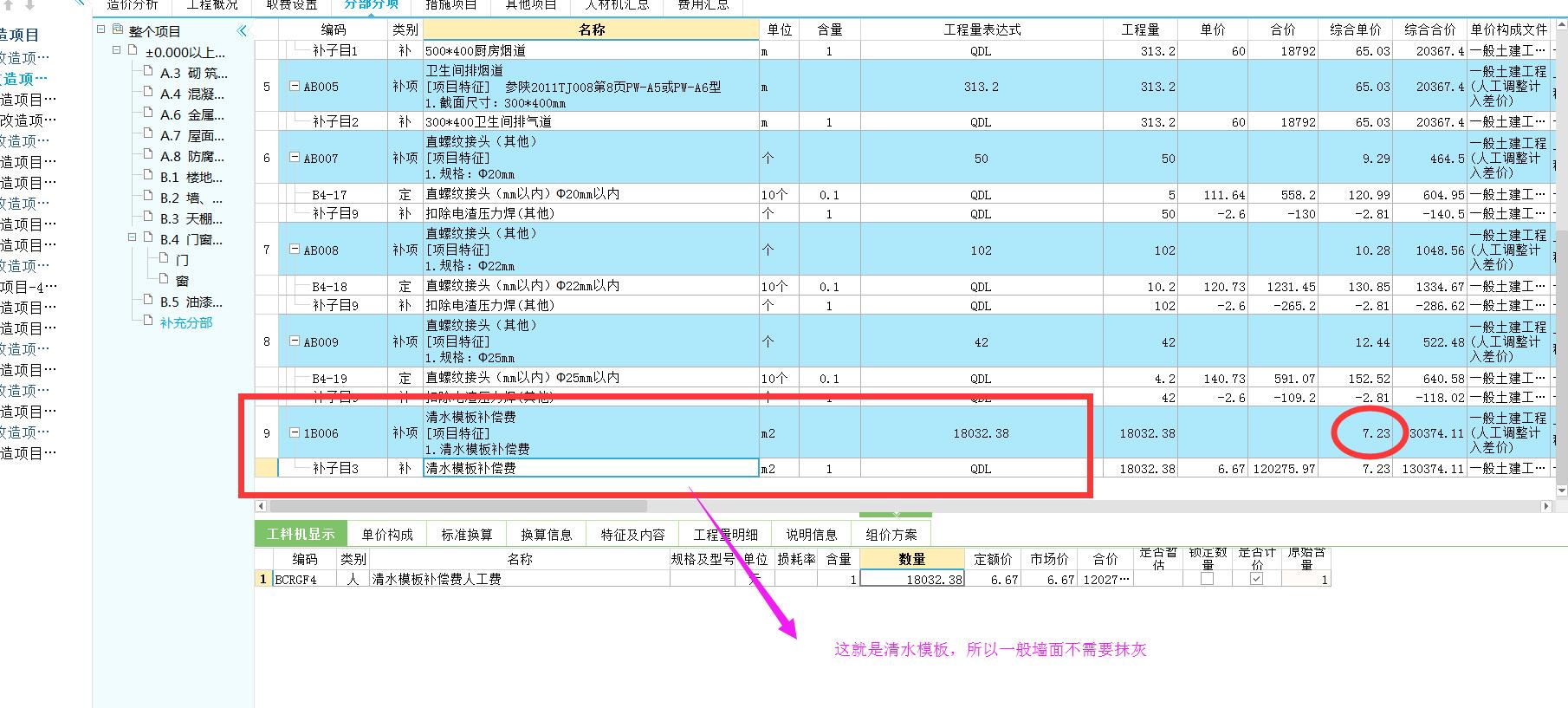The height and width of the screenshot is (708, 1568).
Task: Collapse row AB009 in the table
Action: [294, 341]
